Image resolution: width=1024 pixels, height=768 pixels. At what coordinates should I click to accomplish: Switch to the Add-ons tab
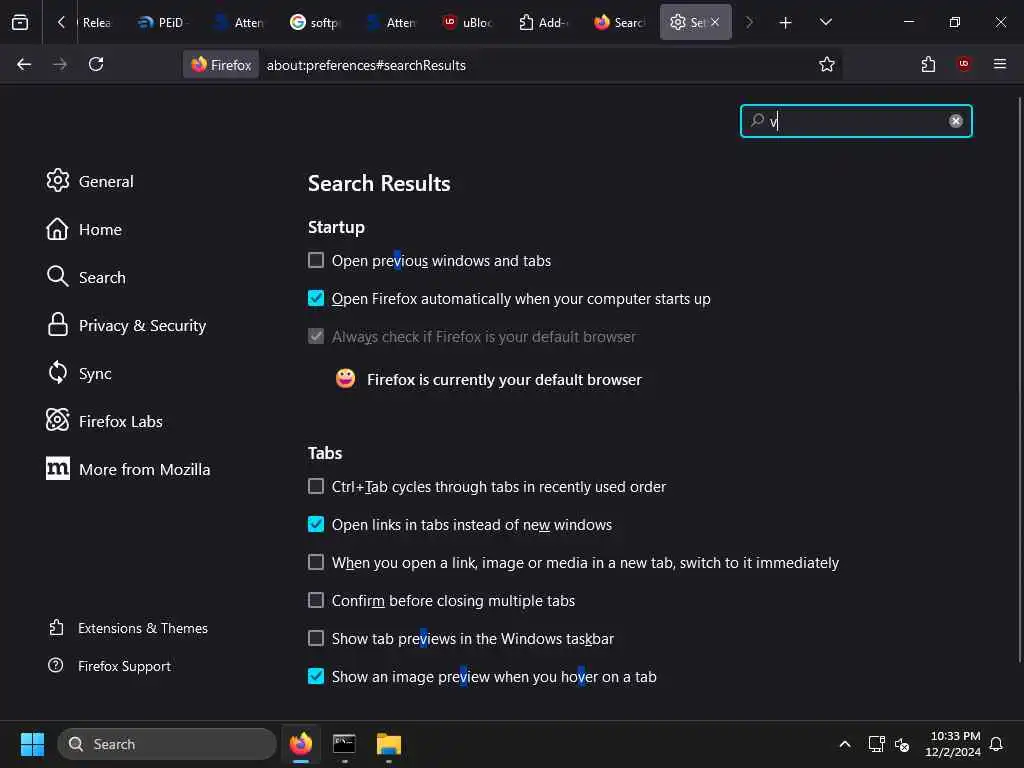543,23
